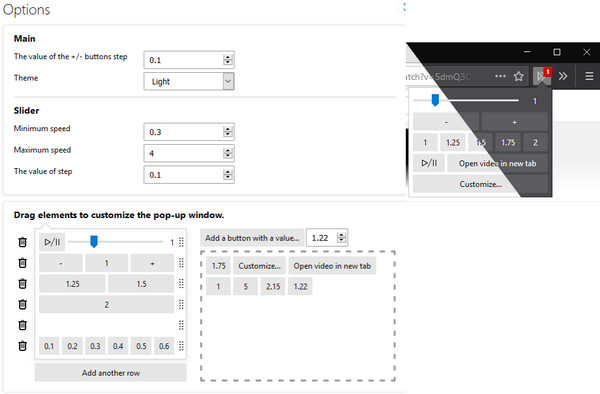Toggle play/pause button in customization row
Viewport: 600px width, 394px height.
tap(52, 242)
